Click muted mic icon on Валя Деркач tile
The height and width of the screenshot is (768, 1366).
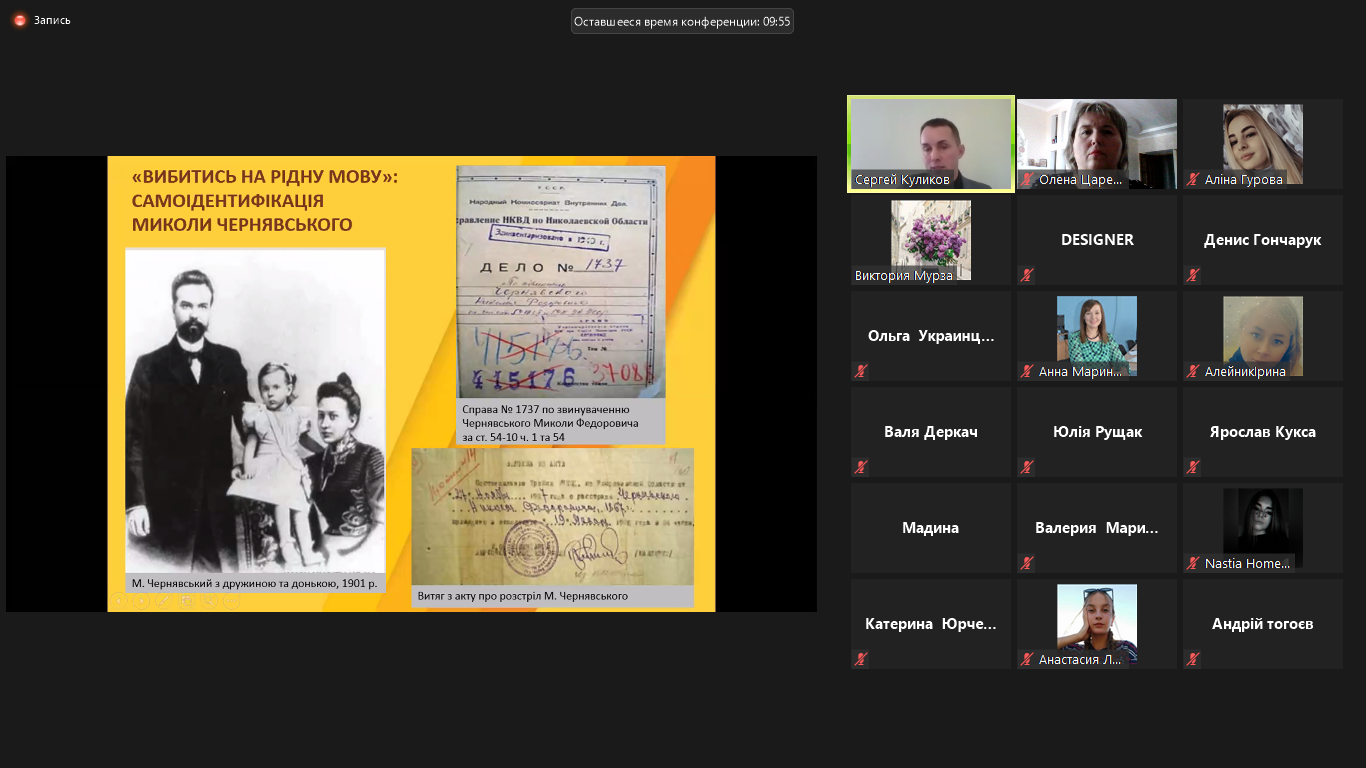(861, 467)
